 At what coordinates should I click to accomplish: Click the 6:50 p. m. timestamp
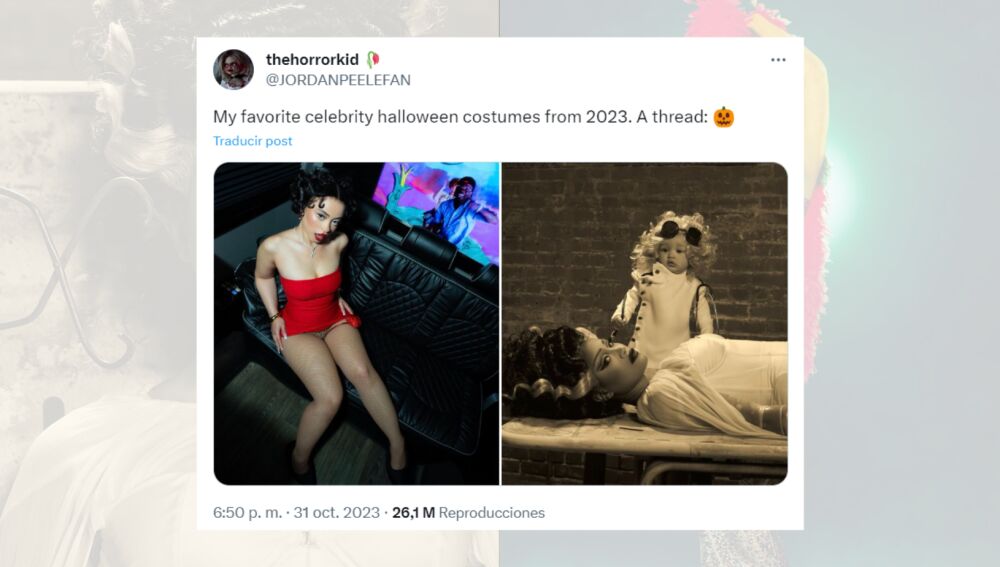point(247,513)
